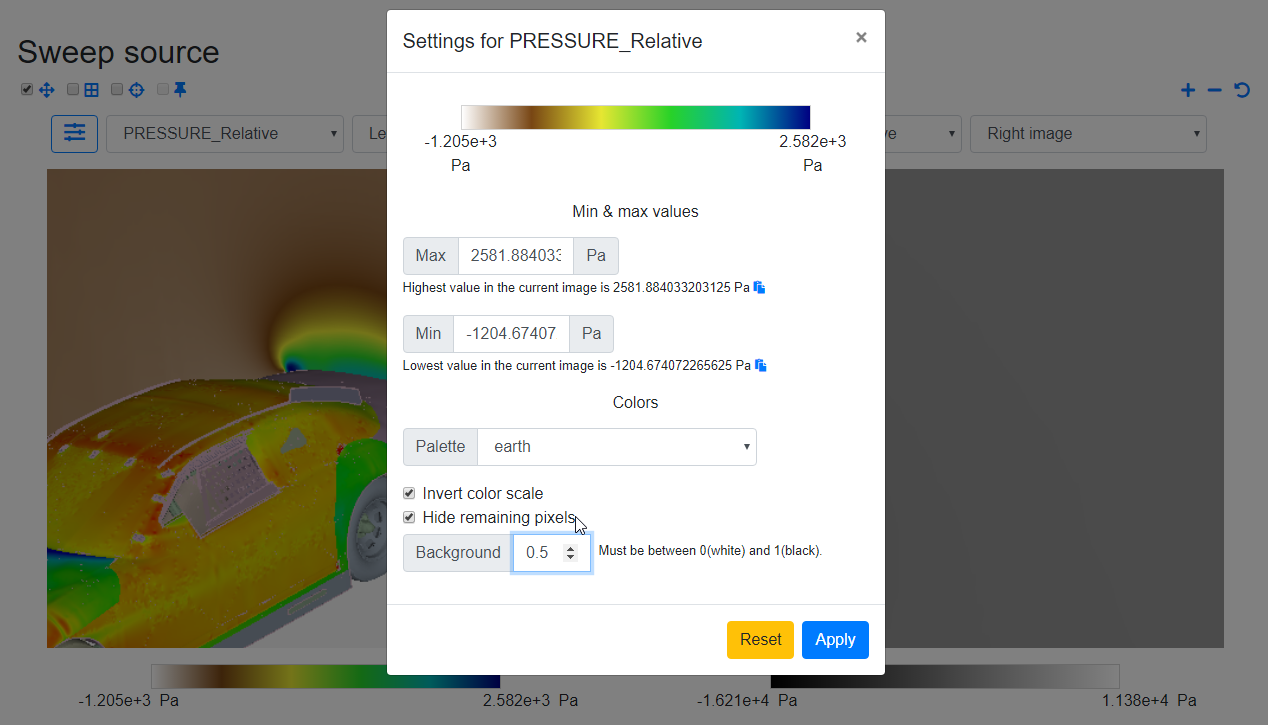The height and width of the screenshot is (725, 1268).
Task: Click the Background value input field
Action: pos(551,553)
